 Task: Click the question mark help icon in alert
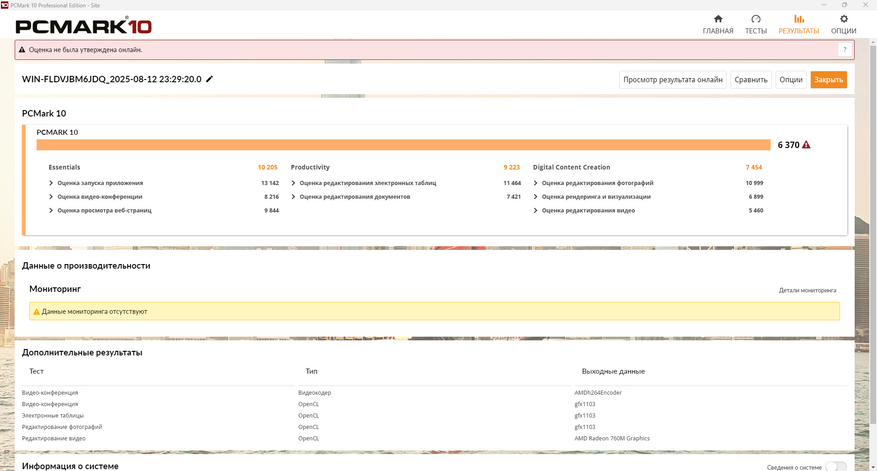pos(845,50)
